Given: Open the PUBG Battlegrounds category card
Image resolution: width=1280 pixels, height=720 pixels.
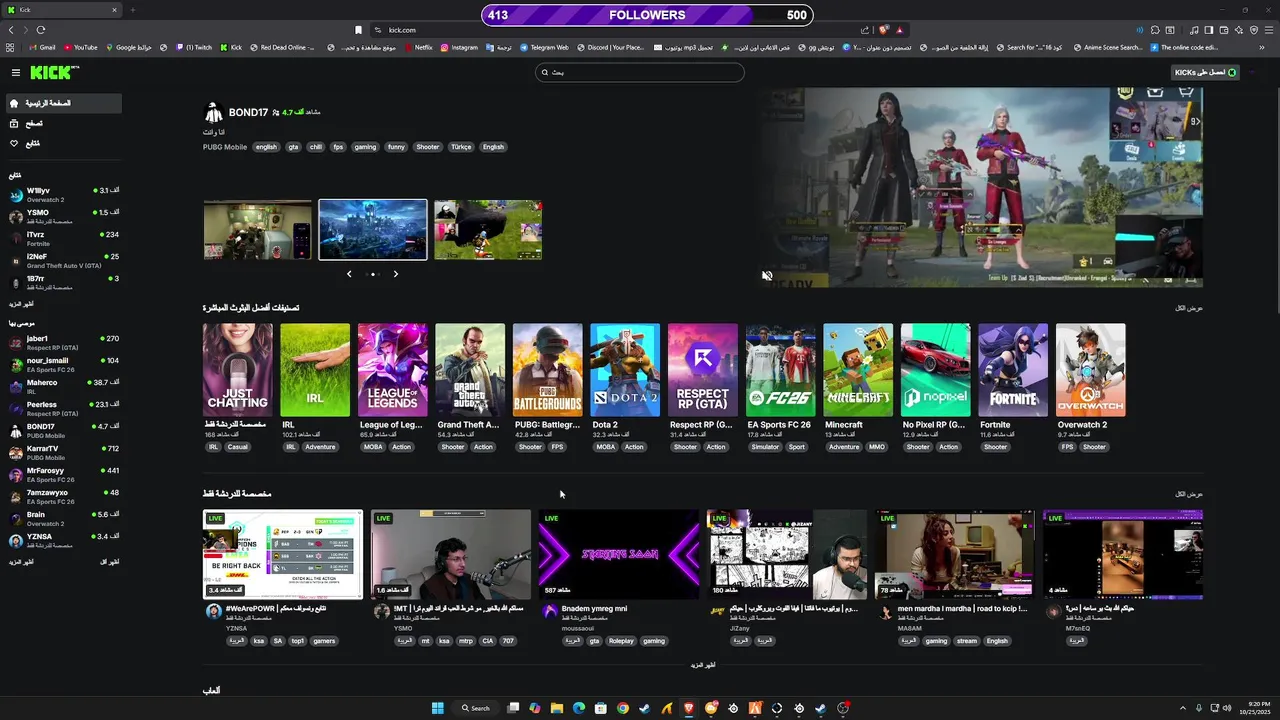Looking at the screenshot, I should 548,370.
